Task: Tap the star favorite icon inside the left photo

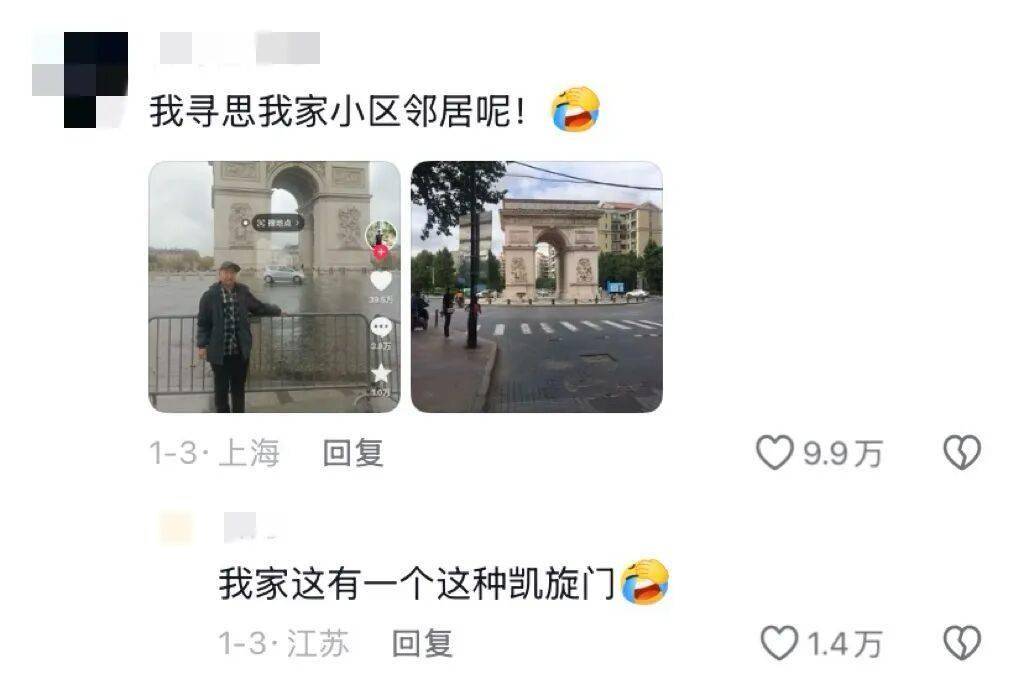Action: tap(381, 374)
